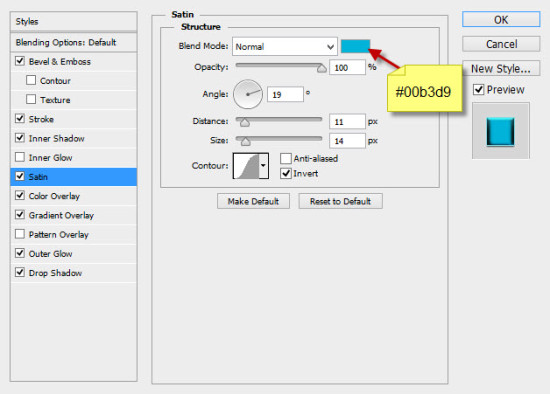Select the Texture sub-item label
Screen dimensions: 550x394
click(x=55, y=100)
